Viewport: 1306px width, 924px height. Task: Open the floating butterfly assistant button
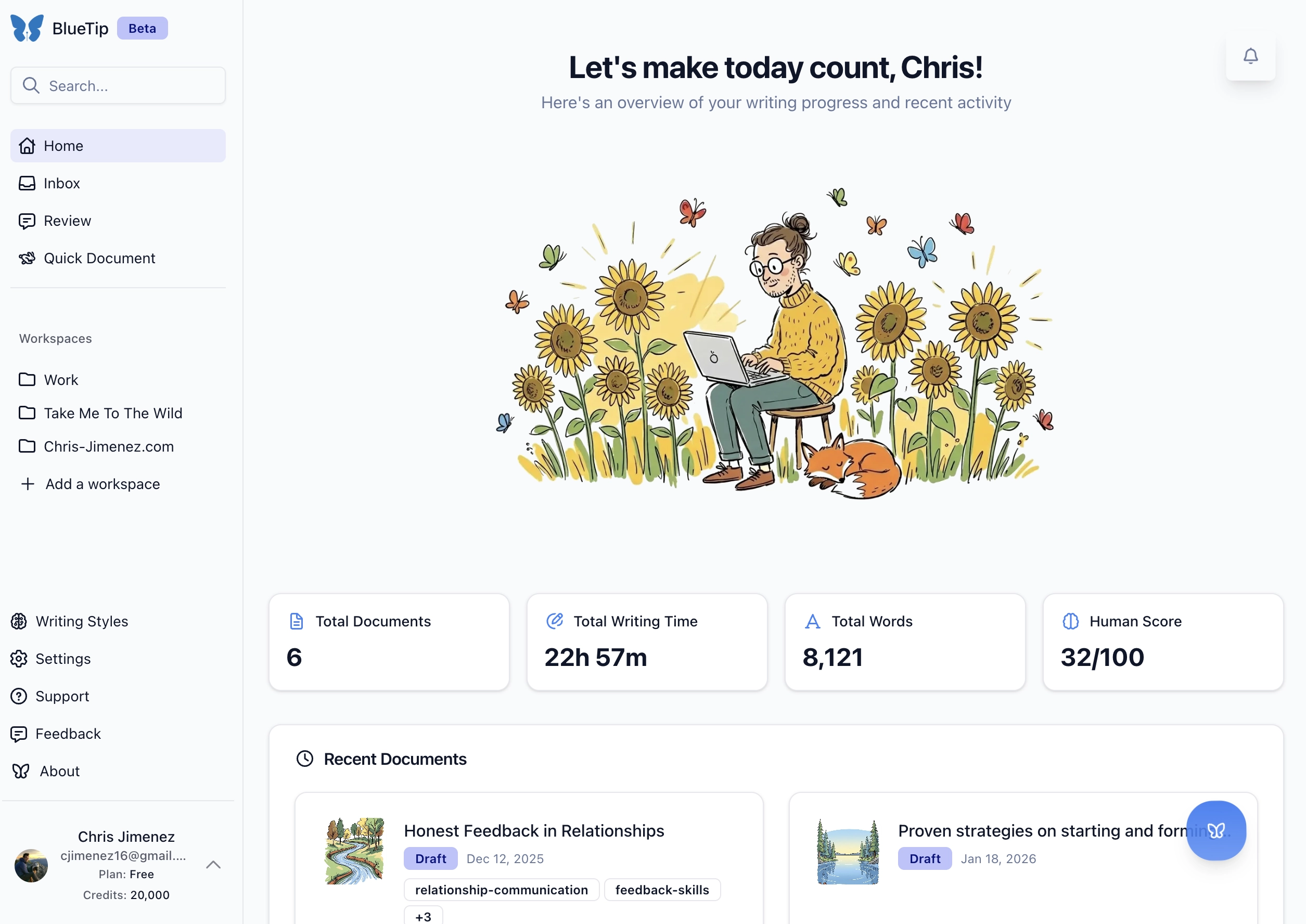[x=1215, y=830]
